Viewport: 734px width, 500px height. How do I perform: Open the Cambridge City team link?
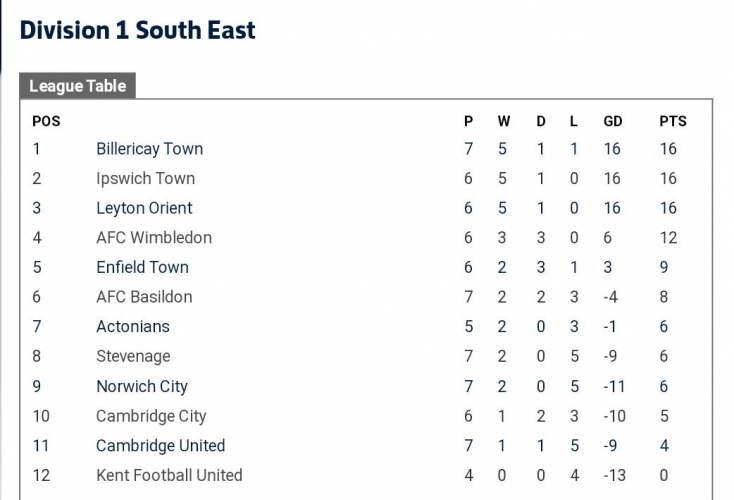[x=151, y=416]
